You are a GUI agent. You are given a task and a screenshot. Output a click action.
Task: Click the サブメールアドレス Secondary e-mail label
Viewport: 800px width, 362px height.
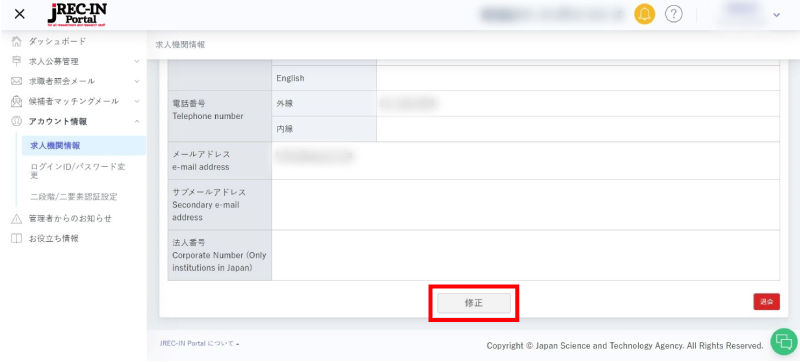click(x=209, y=205)
